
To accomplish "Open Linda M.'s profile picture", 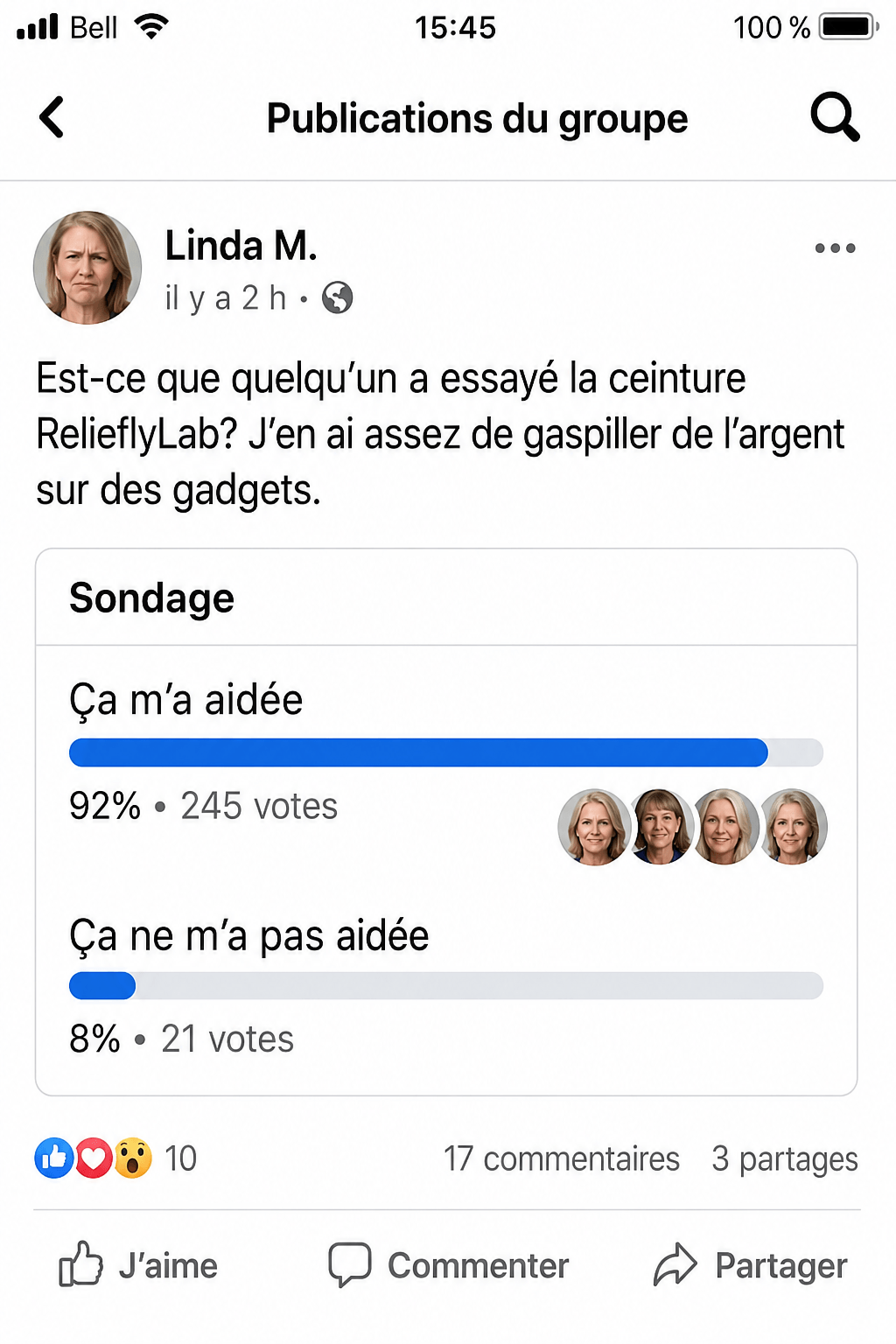I will coord(87,268).
